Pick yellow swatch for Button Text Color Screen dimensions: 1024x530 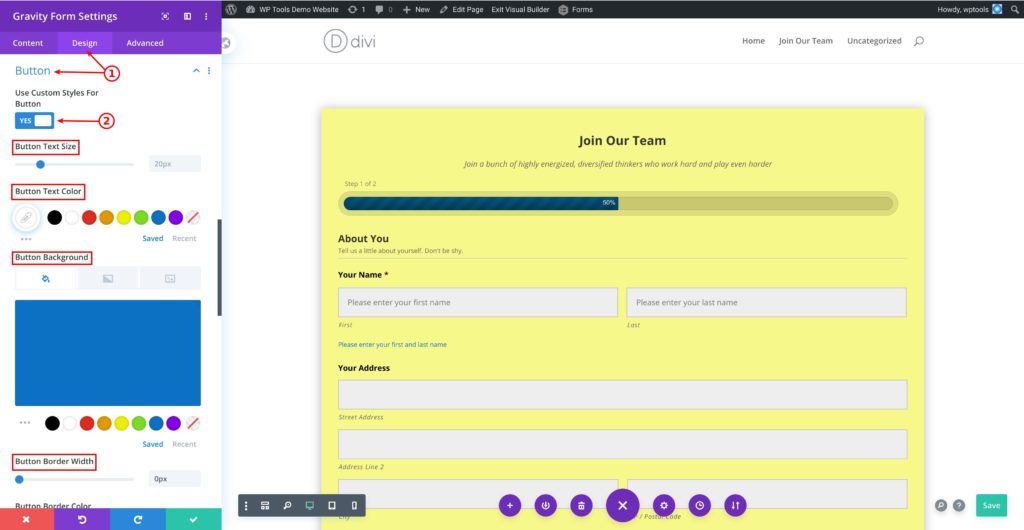(124, 218)
